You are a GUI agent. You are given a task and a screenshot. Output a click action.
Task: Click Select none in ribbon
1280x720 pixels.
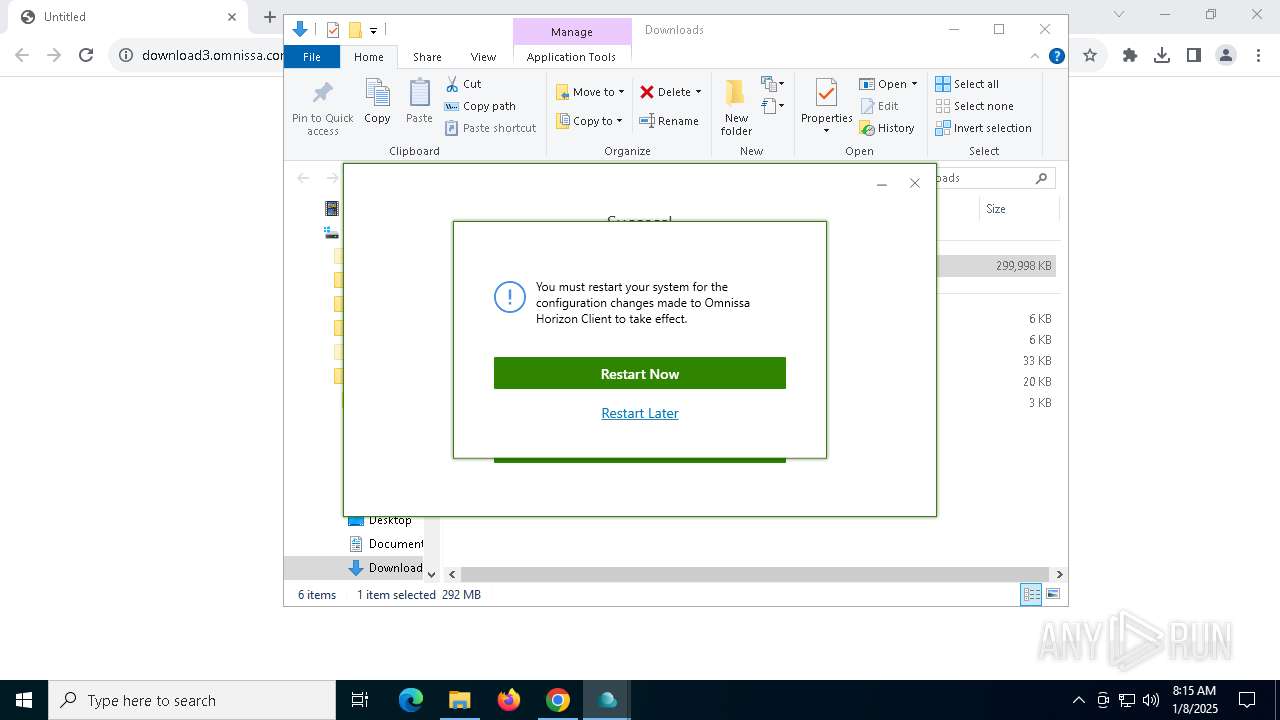coord(975,106)
